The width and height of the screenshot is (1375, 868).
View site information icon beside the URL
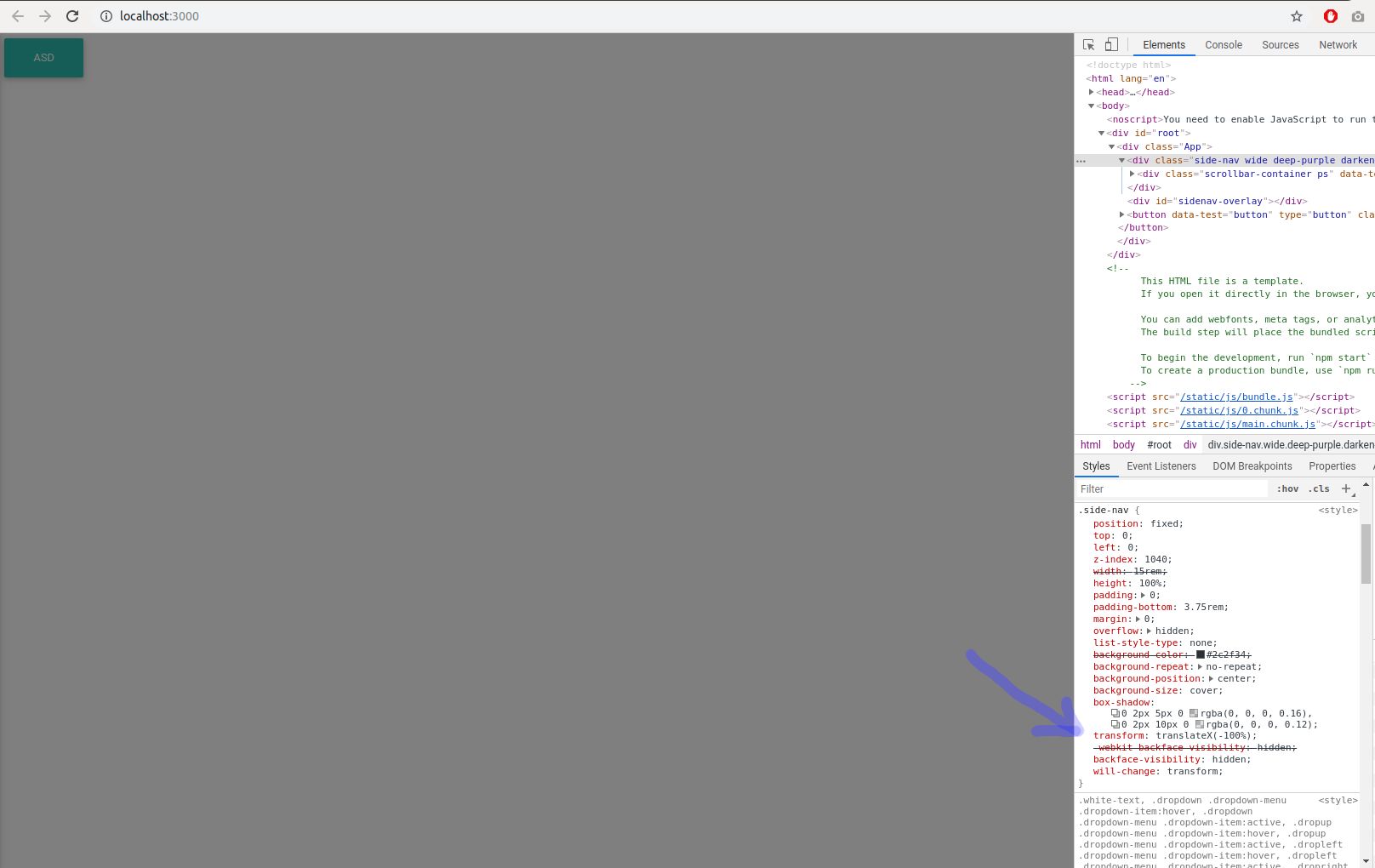pos(106,16)
